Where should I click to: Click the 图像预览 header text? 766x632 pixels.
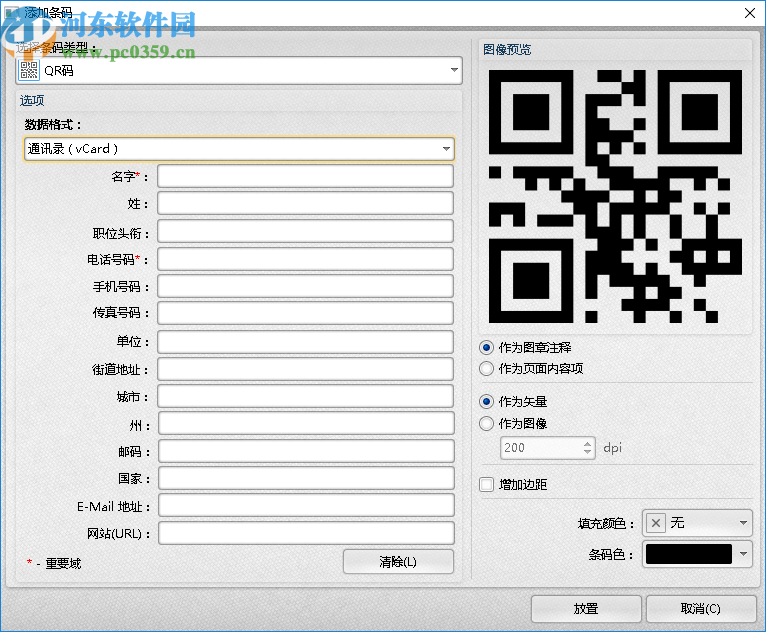point(507,50)
